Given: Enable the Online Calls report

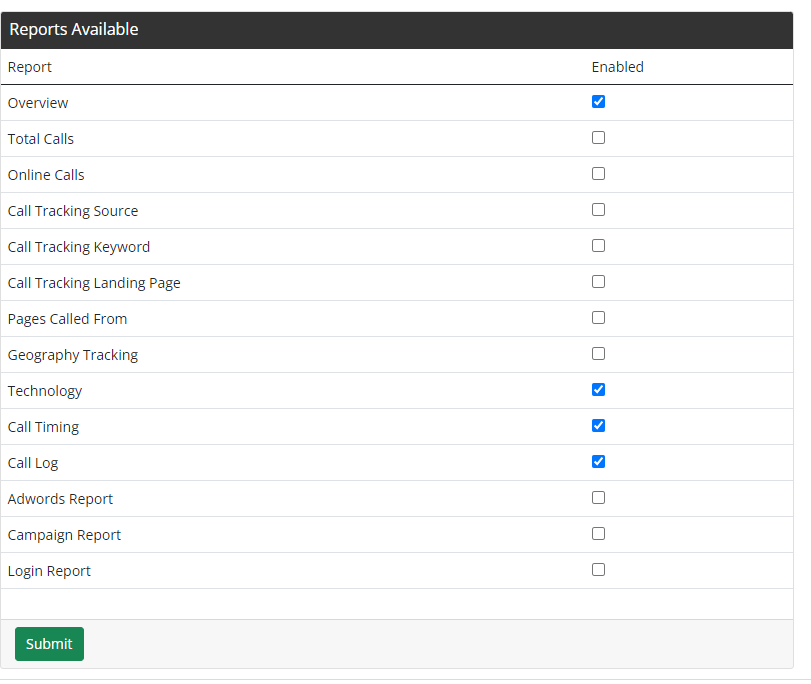Looking at the screenshot, I should pos(598,174).
